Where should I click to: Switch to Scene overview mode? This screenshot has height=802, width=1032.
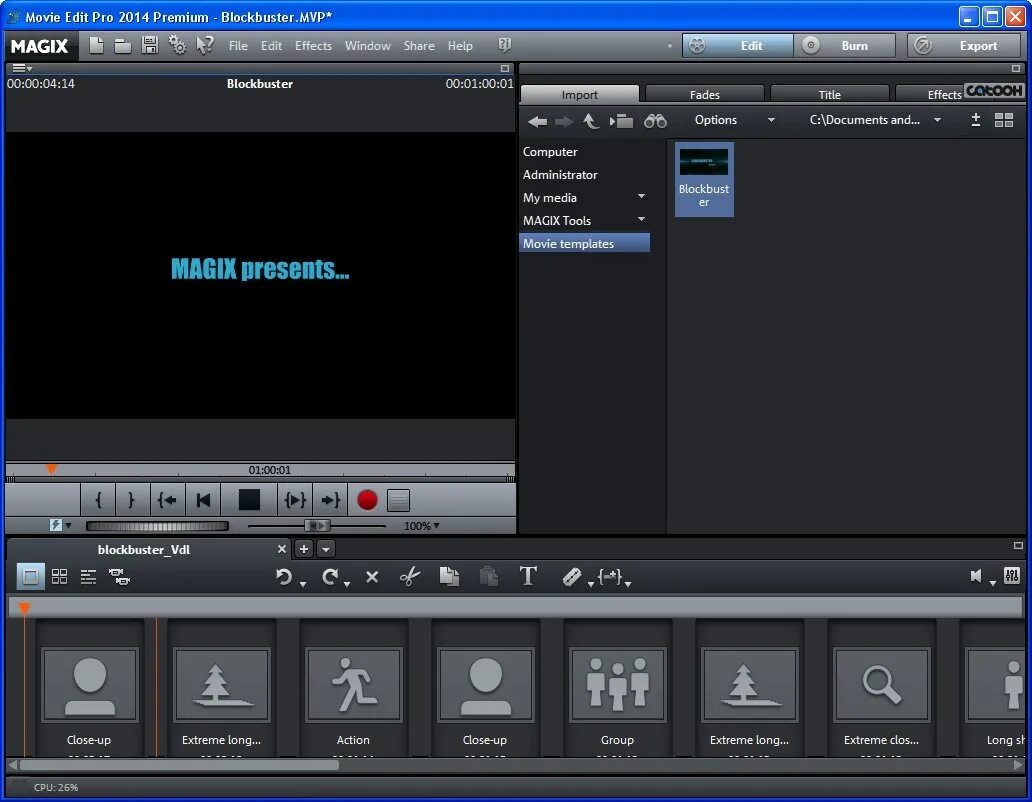coord(59,577)
